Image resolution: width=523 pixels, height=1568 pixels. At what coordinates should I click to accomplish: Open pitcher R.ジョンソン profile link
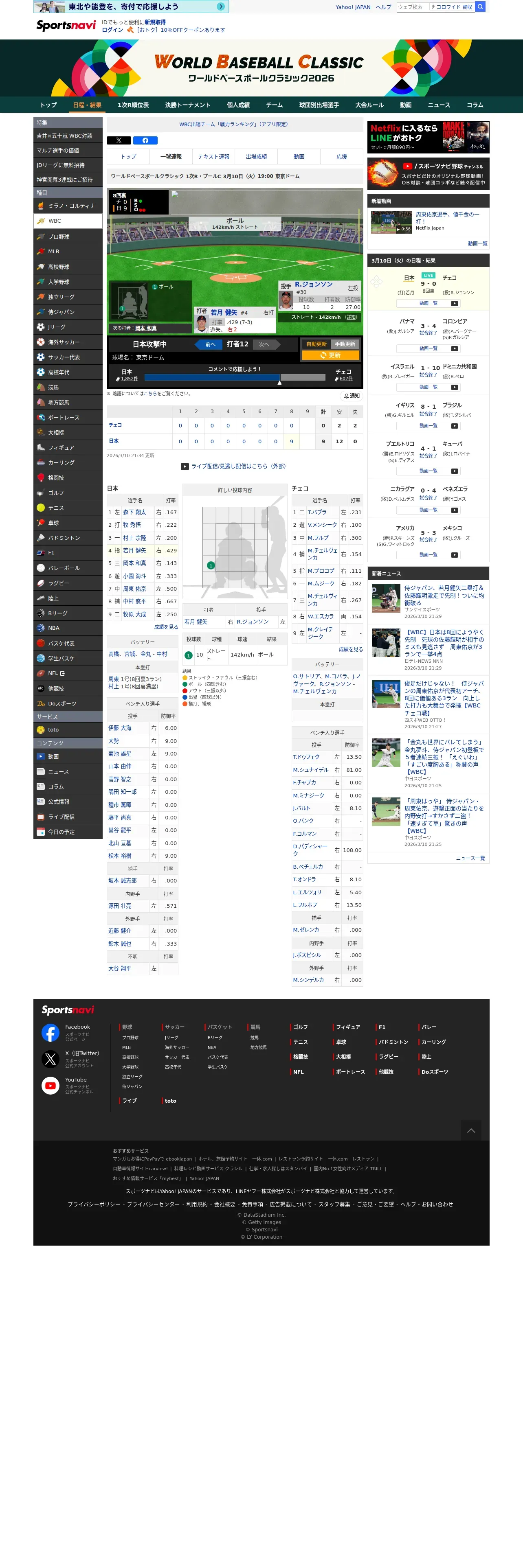[314, 284]
